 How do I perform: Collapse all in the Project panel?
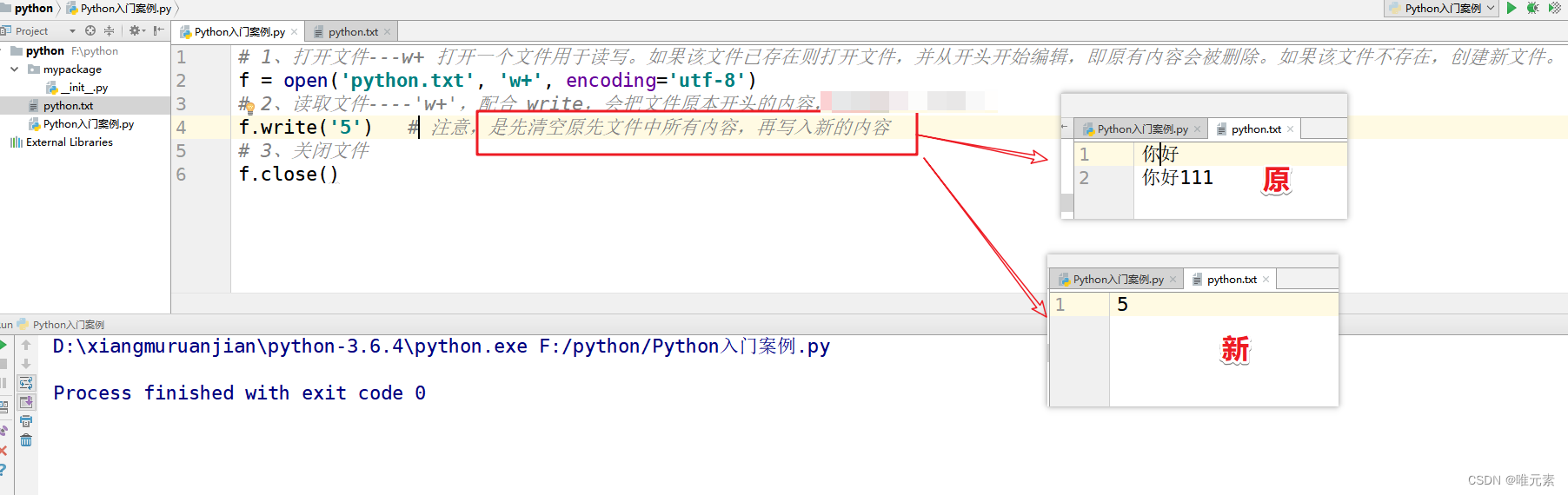110,30
